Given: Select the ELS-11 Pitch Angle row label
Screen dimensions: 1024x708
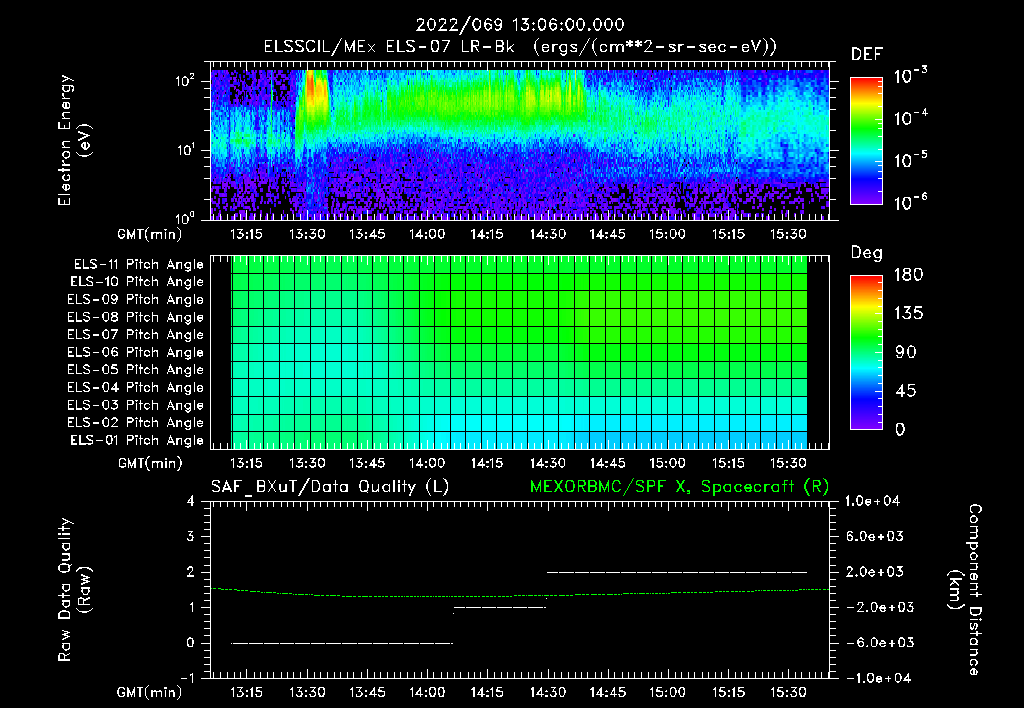Looking at the screenshot, I should (138, 265).
